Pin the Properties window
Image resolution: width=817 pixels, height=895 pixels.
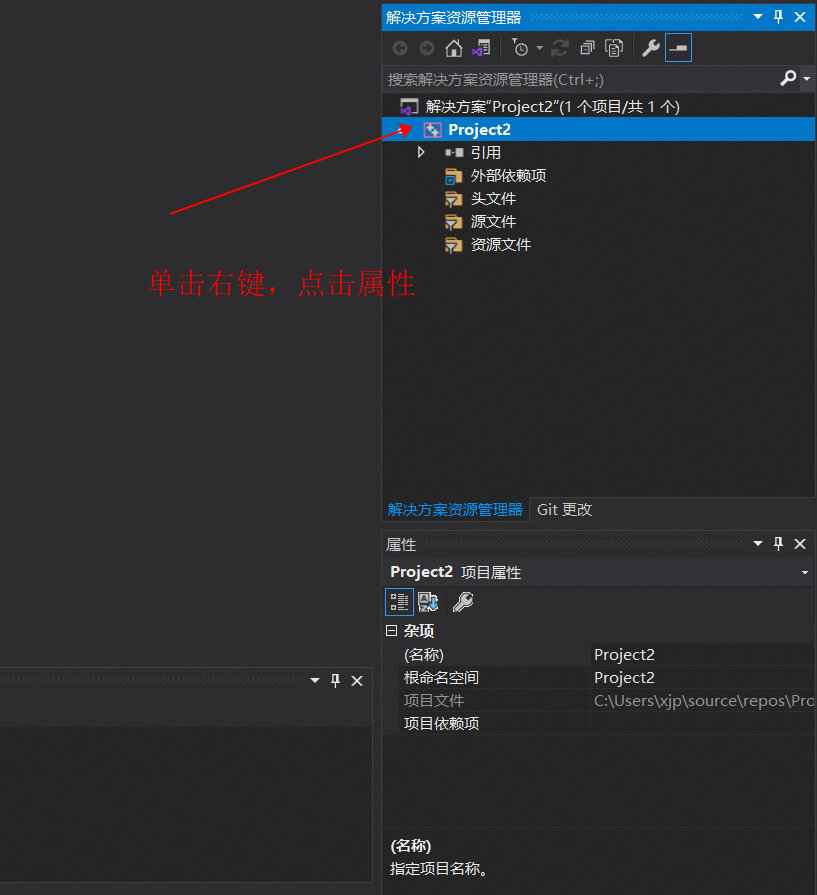778,544
